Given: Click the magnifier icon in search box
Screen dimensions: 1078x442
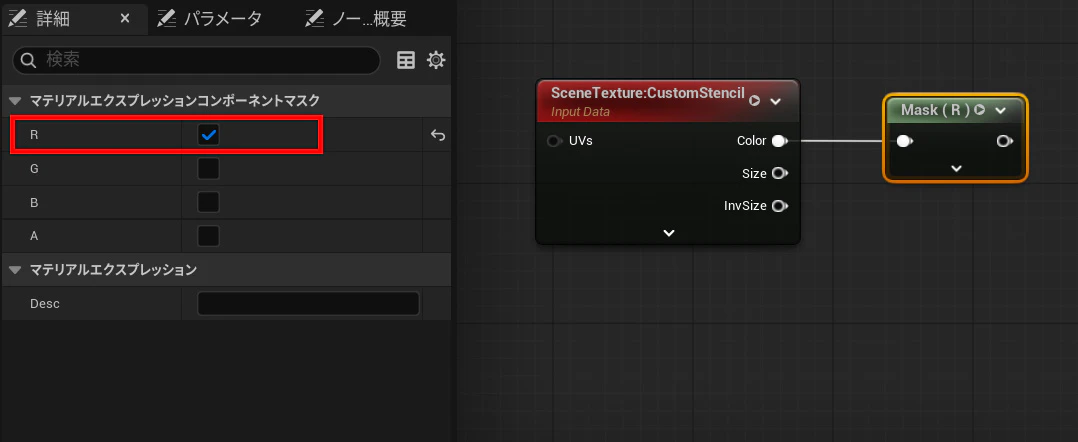Looking at the screenshot, I should [x=29, y=60].
